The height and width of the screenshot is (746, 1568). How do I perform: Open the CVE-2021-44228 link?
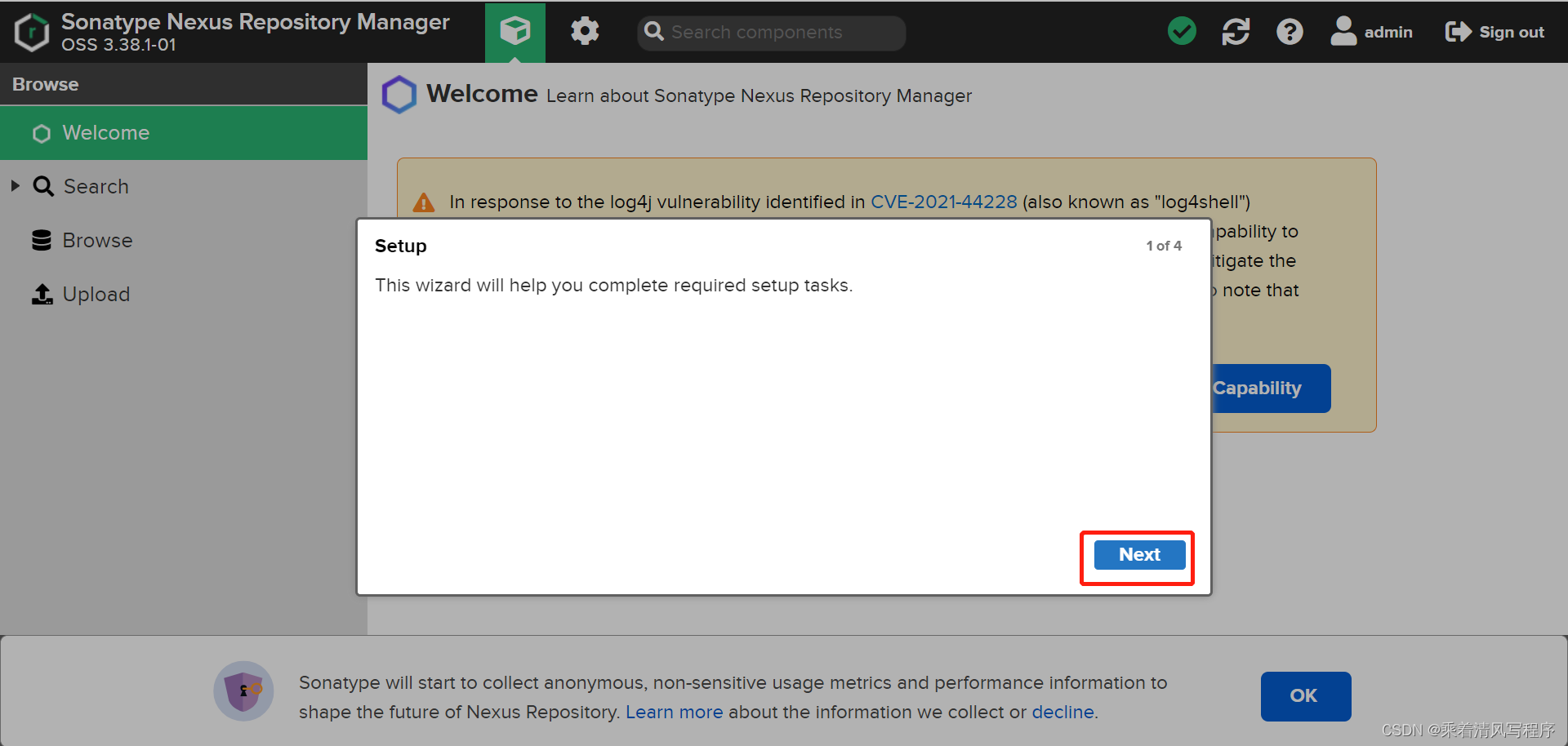point(944,202)
